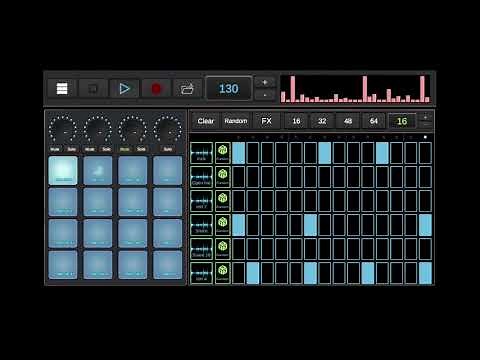The image size is (480, 360).
Task: Click the green 16 step count display
Action: point(402,121)
